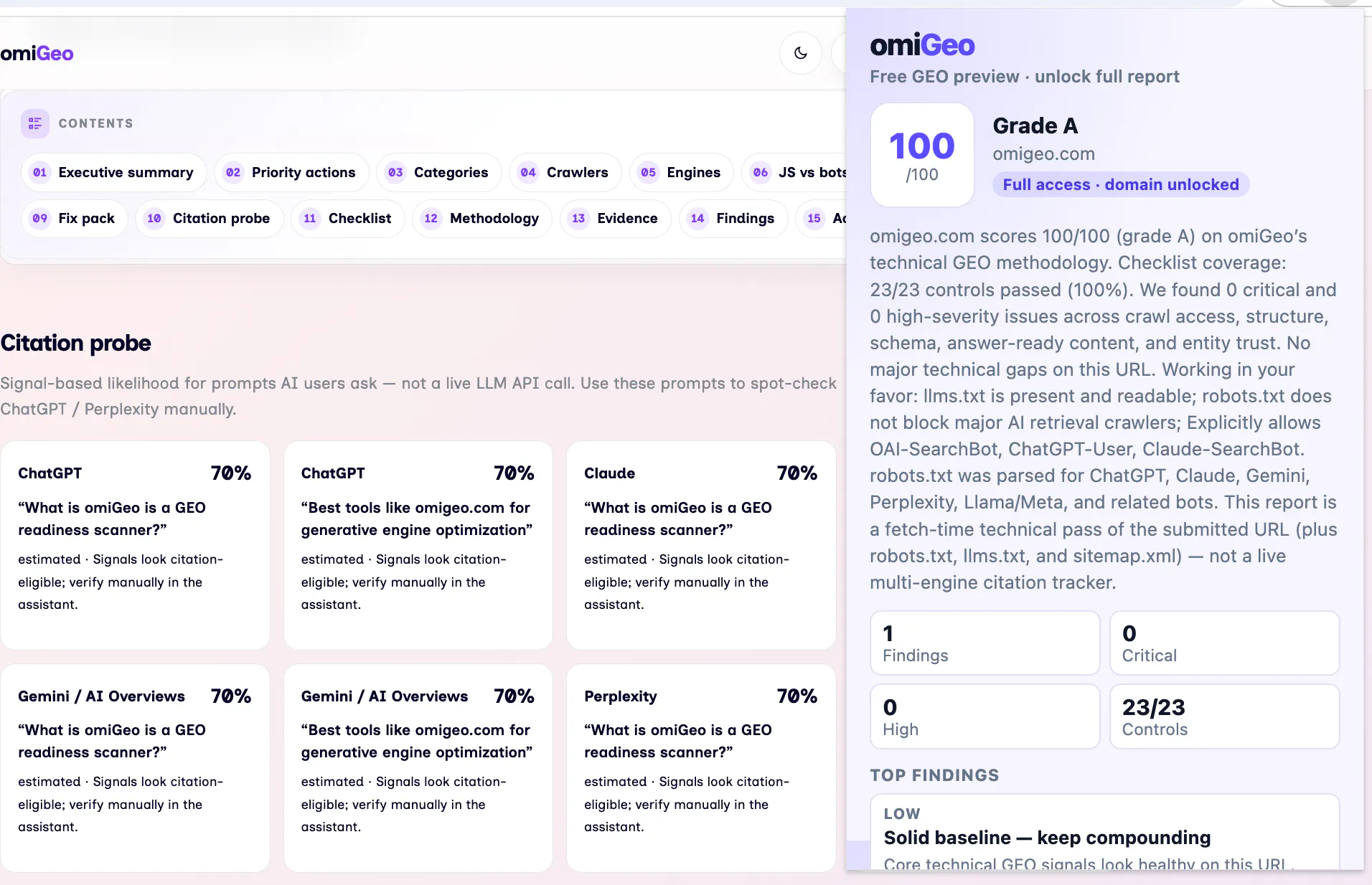1372x885 pixels.
Task: Open the JS vs bots section
Action: pos(795,173)
